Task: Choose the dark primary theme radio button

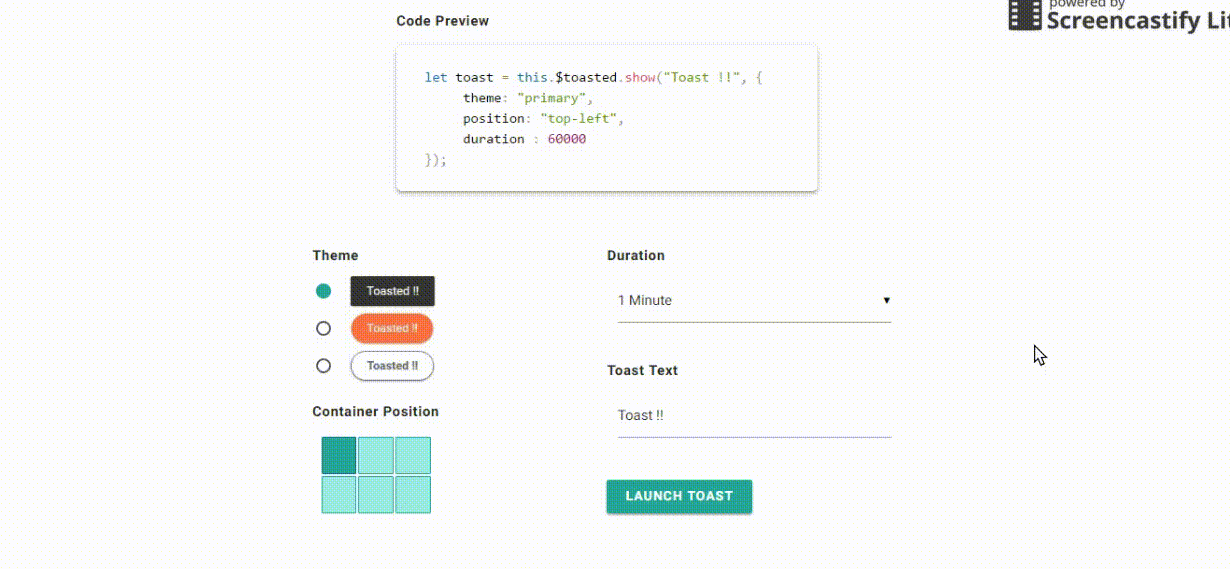Action: tap(323, 291)
